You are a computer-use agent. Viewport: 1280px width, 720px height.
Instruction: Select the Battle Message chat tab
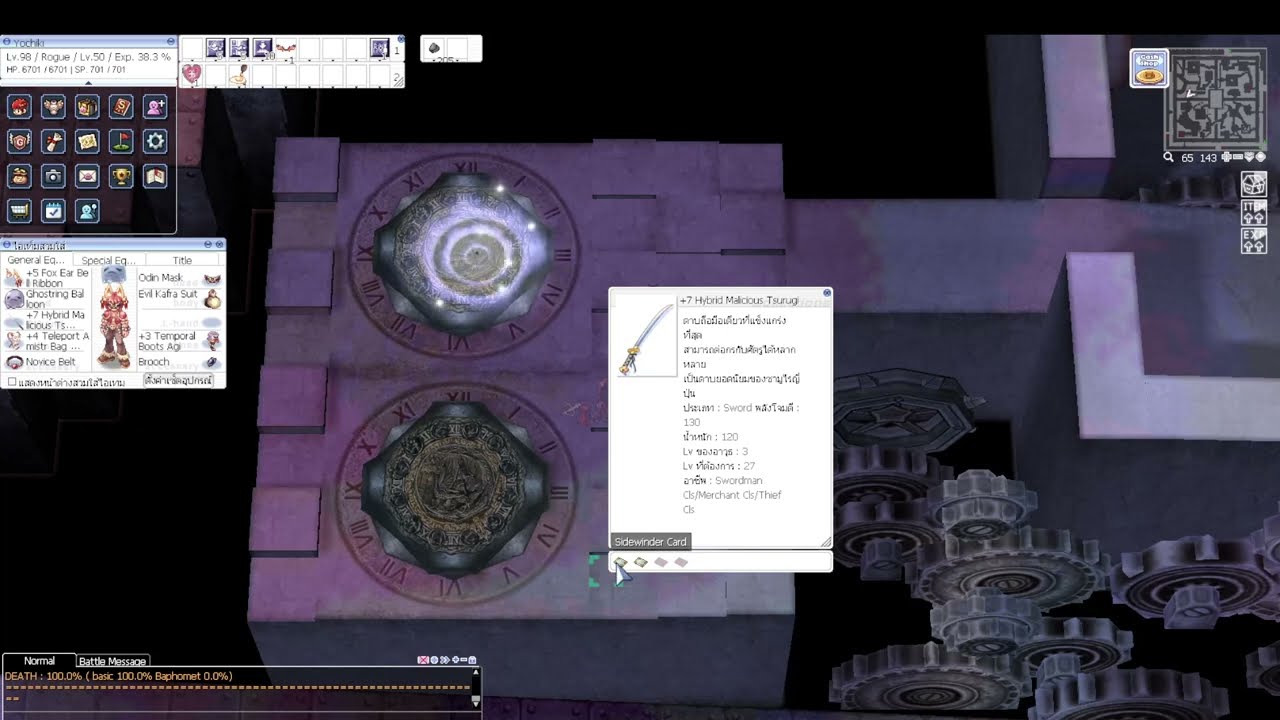(113, 661)
